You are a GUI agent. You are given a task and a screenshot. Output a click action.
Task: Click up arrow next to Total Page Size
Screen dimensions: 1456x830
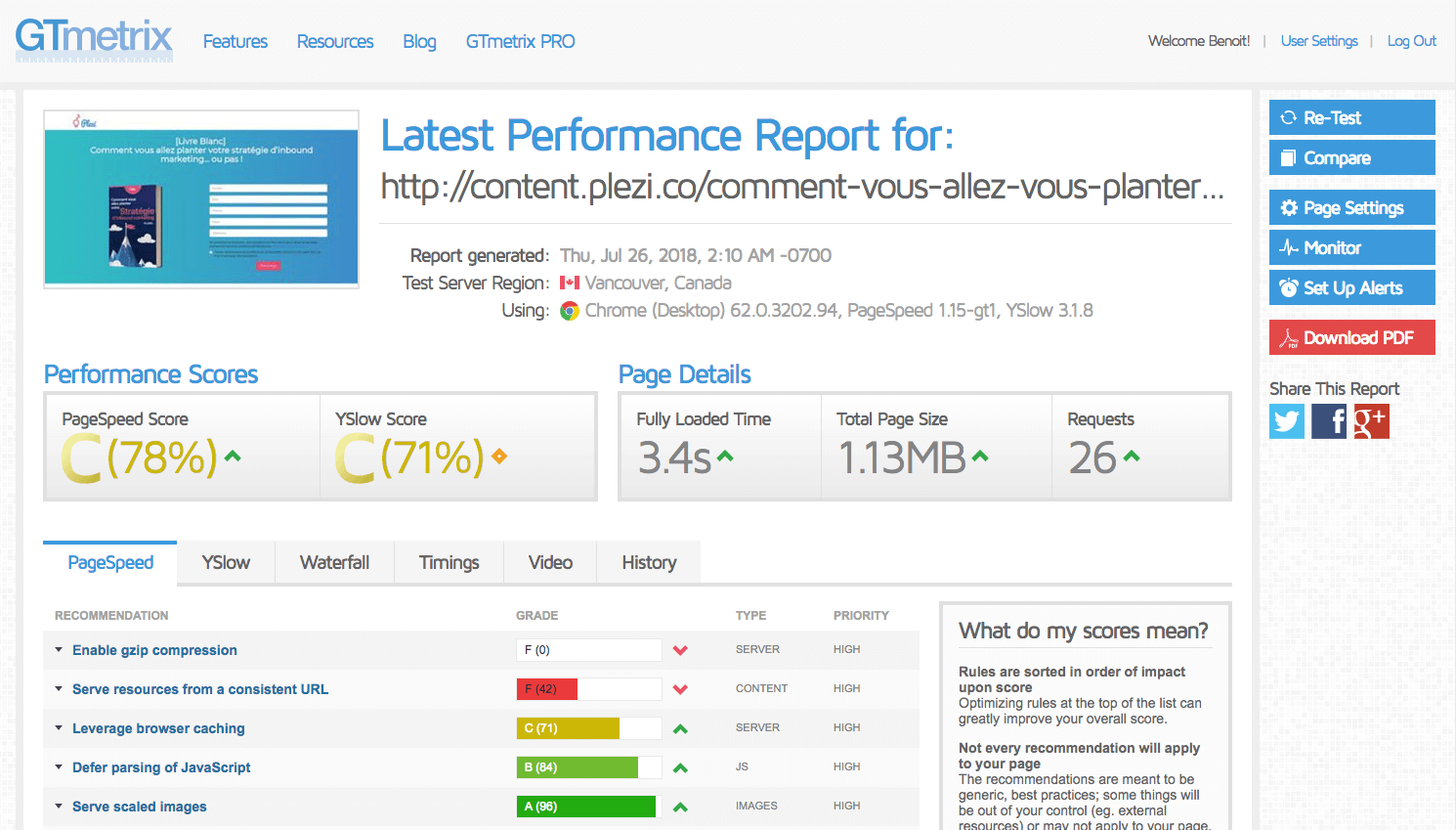point(980,456)
